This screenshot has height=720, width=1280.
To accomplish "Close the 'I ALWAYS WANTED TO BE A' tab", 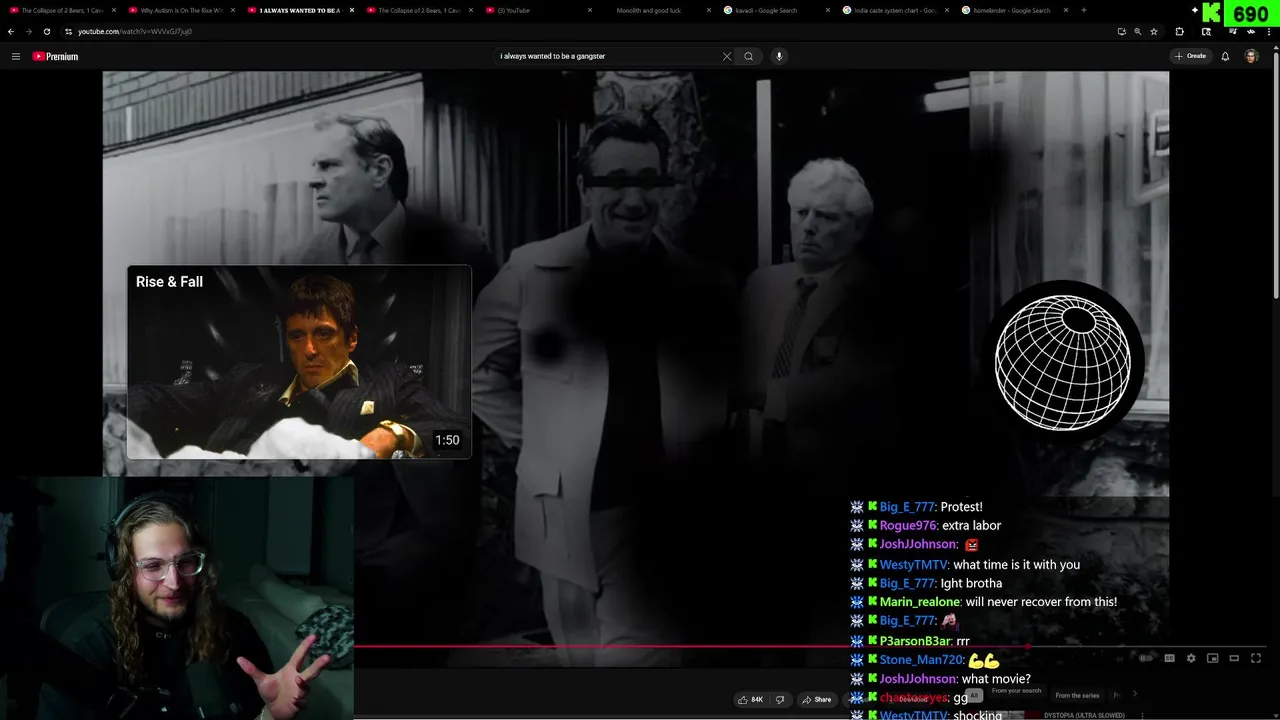I will point(352,10).
